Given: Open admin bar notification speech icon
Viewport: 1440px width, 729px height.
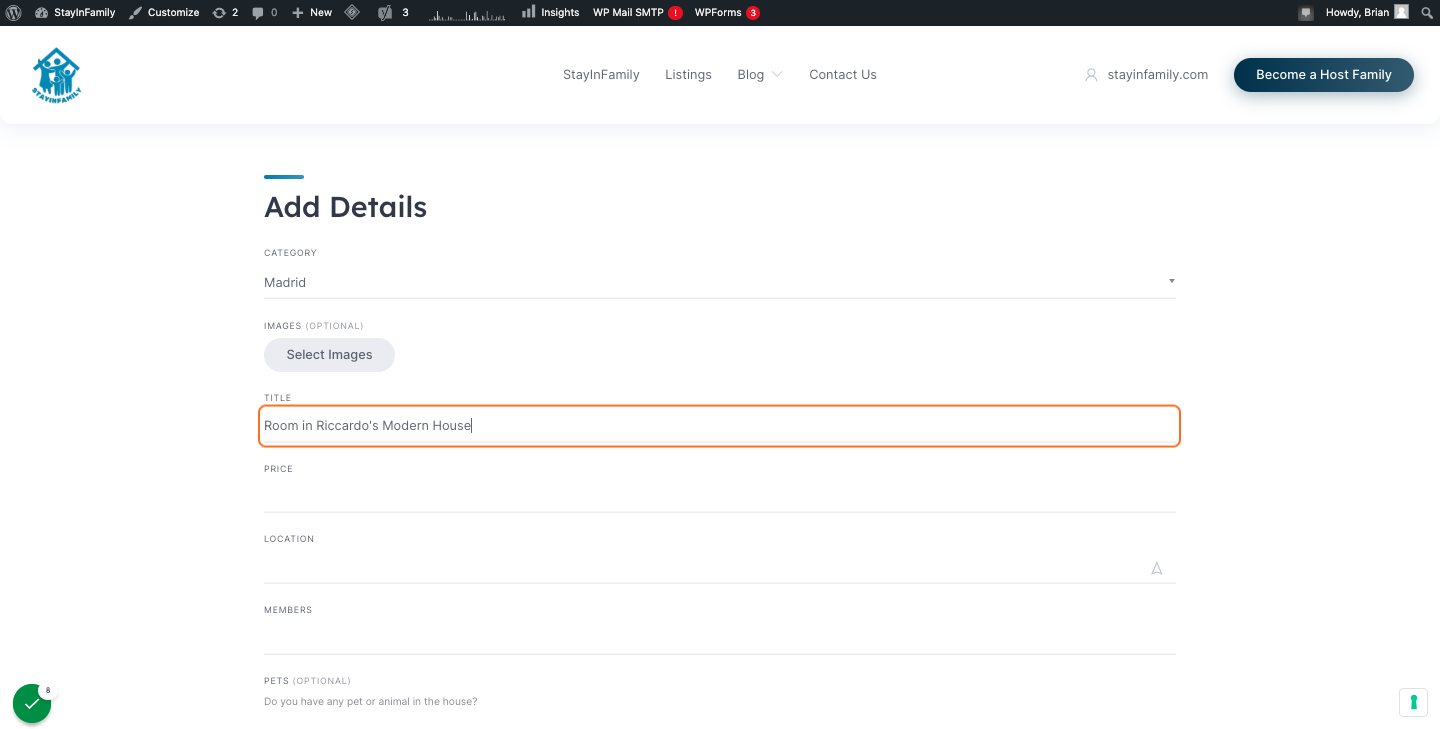Looking at the screenshot, I should click(x=1305, y=13).
